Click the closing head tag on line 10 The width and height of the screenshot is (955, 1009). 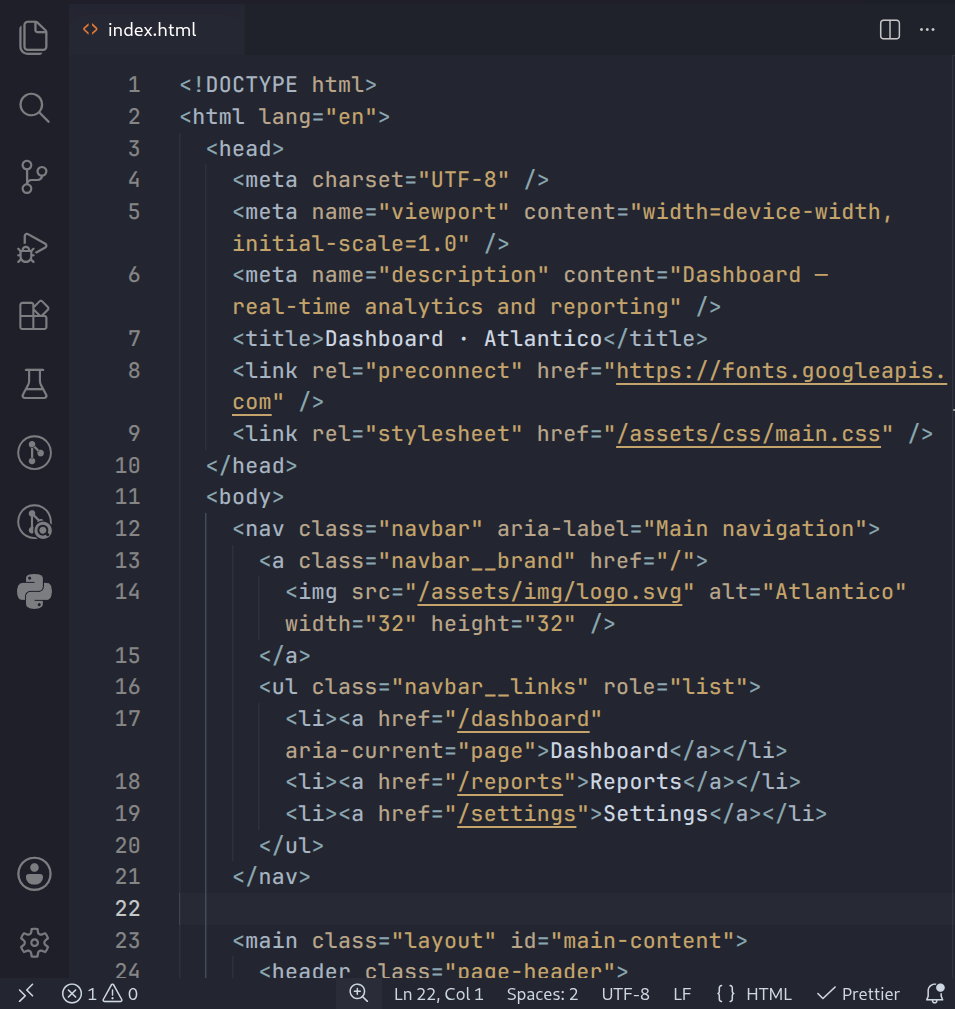(252, 466)
